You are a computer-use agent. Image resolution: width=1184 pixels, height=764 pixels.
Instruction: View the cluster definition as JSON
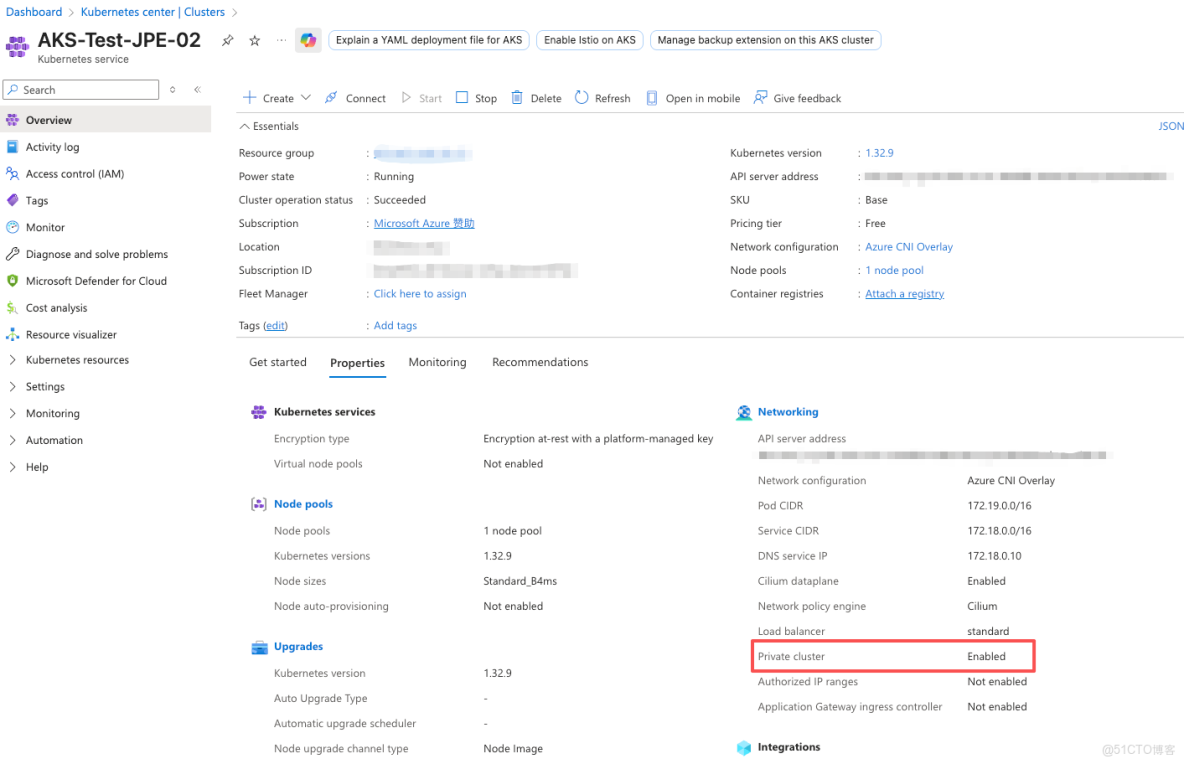pos(1170,126)
